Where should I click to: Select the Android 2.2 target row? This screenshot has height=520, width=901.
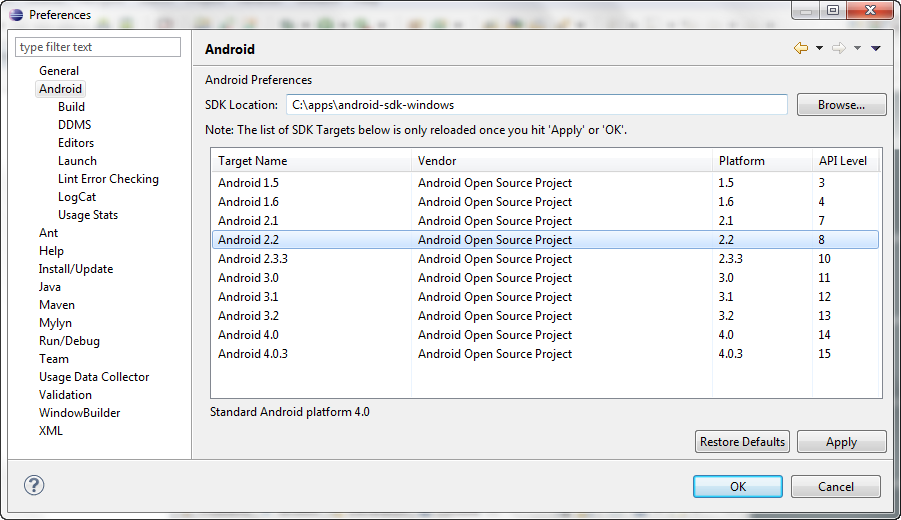pos(545,240)
